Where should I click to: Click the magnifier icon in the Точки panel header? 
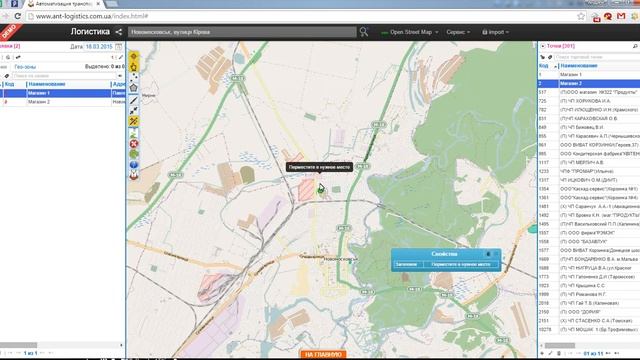635,46
